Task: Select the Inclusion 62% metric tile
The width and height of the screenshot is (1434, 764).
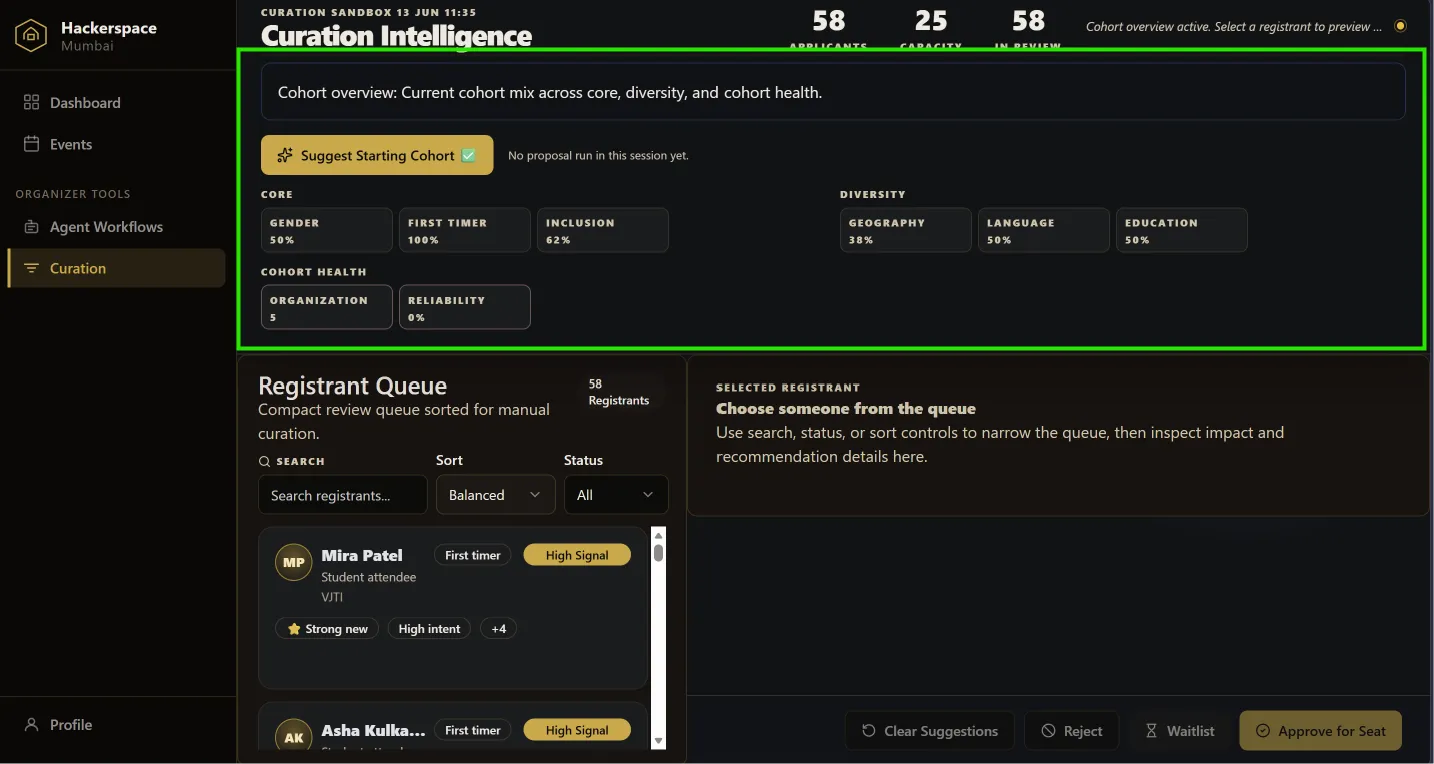Action: (x=602, y=230)
